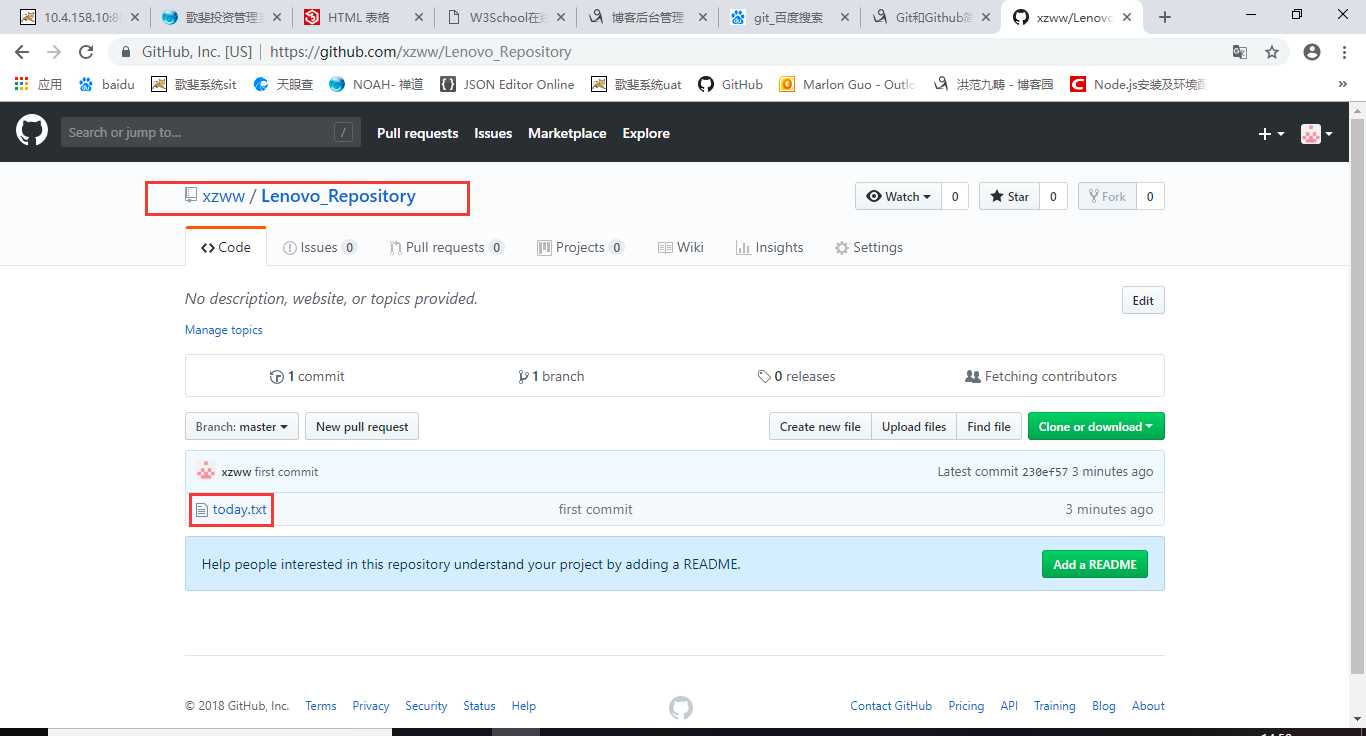Switch to the repository Issues tab
Viewport: 1366px width, 736px height.
[319, 247]
